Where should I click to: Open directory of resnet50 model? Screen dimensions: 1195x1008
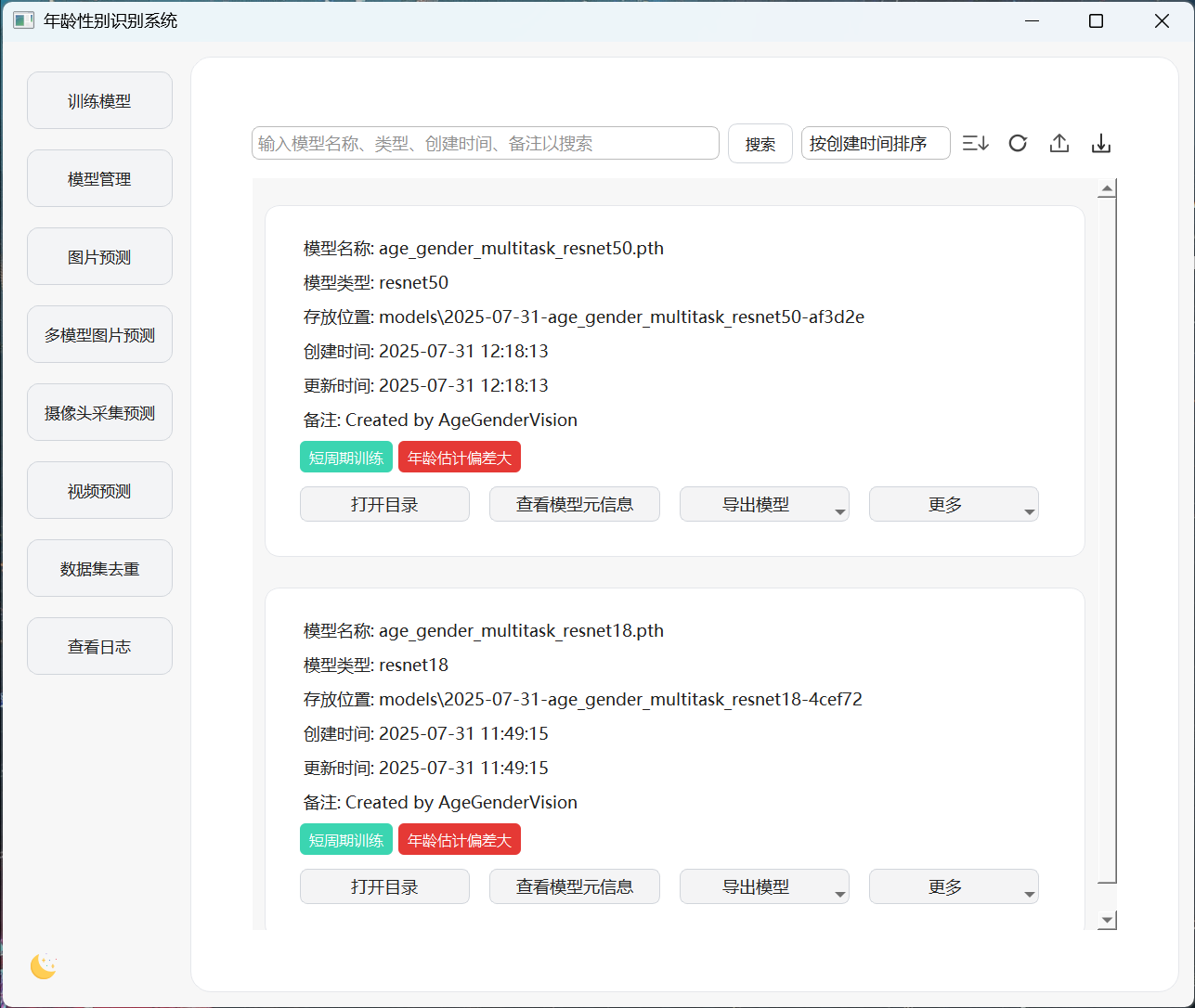(x=384, y=505)
